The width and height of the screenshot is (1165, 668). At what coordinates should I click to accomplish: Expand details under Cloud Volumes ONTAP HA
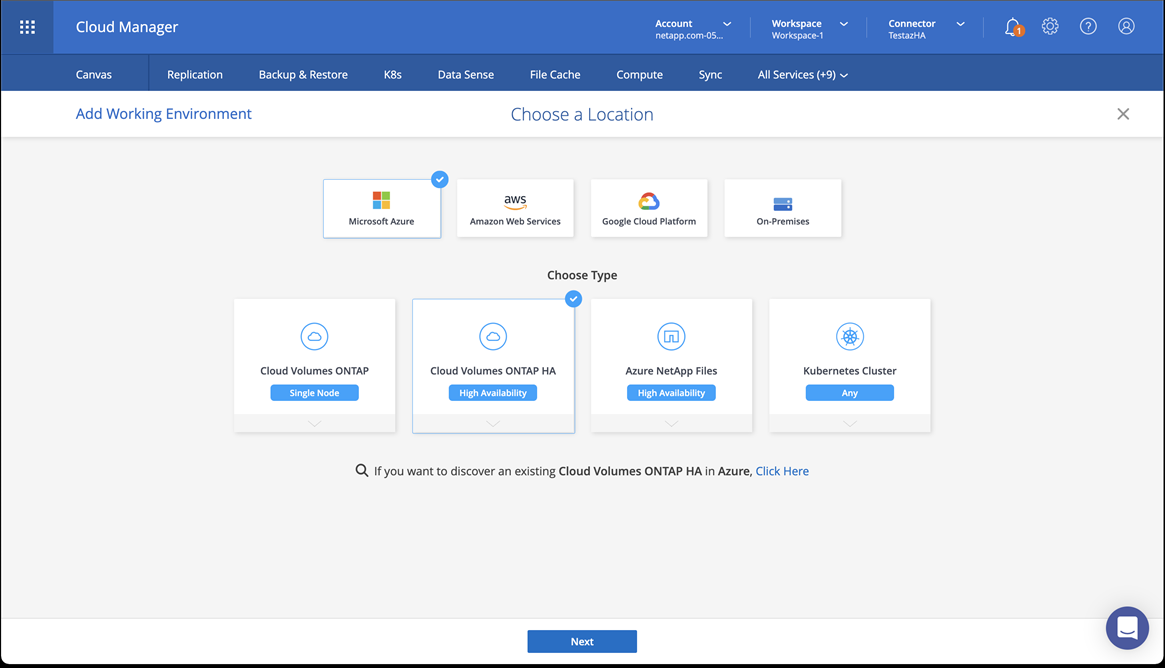(493, 423)
